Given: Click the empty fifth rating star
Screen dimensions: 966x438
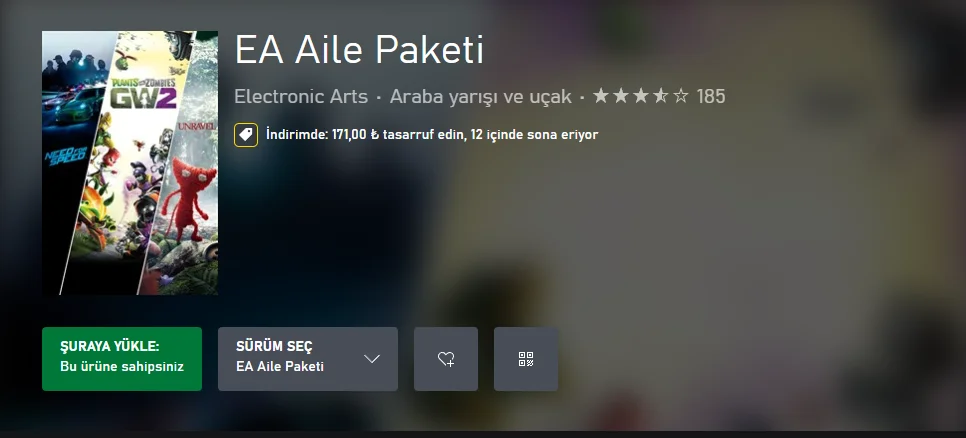Looking at the screenshot, I should tap(680, 96).
